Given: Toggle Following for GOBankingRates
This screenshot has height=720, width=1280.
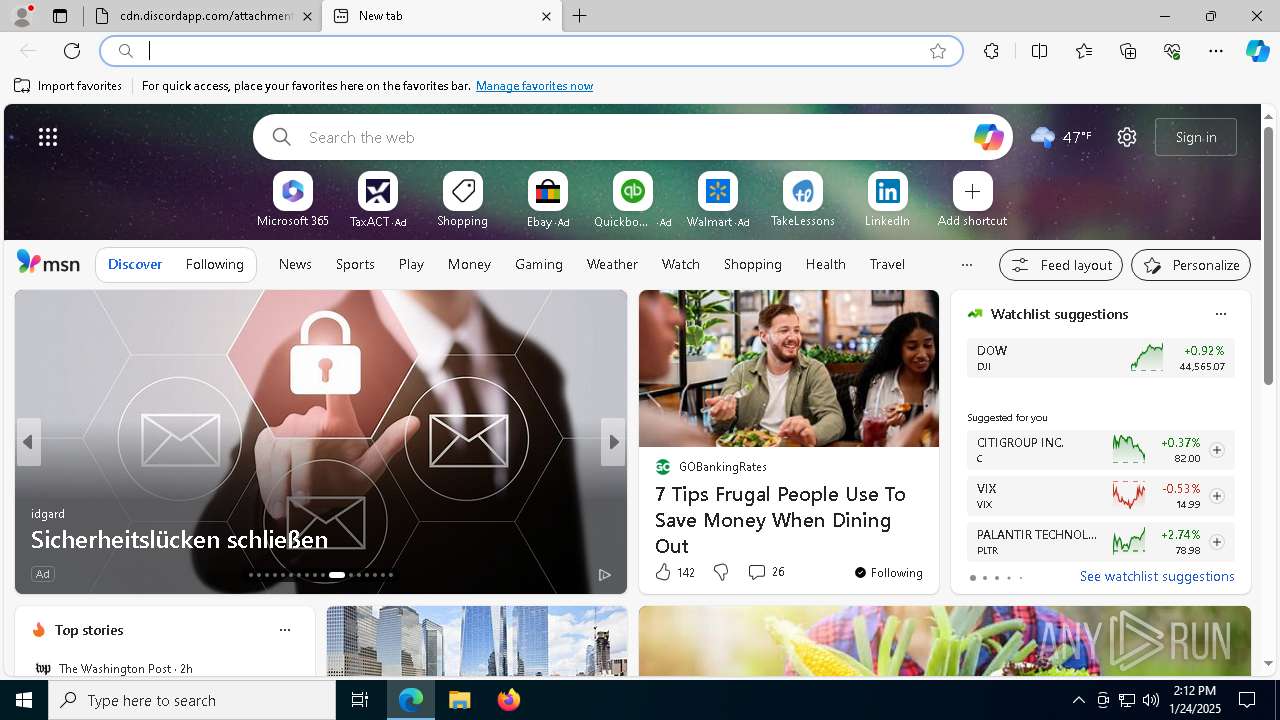Looking at the screenshot, I should coord(888,573).
